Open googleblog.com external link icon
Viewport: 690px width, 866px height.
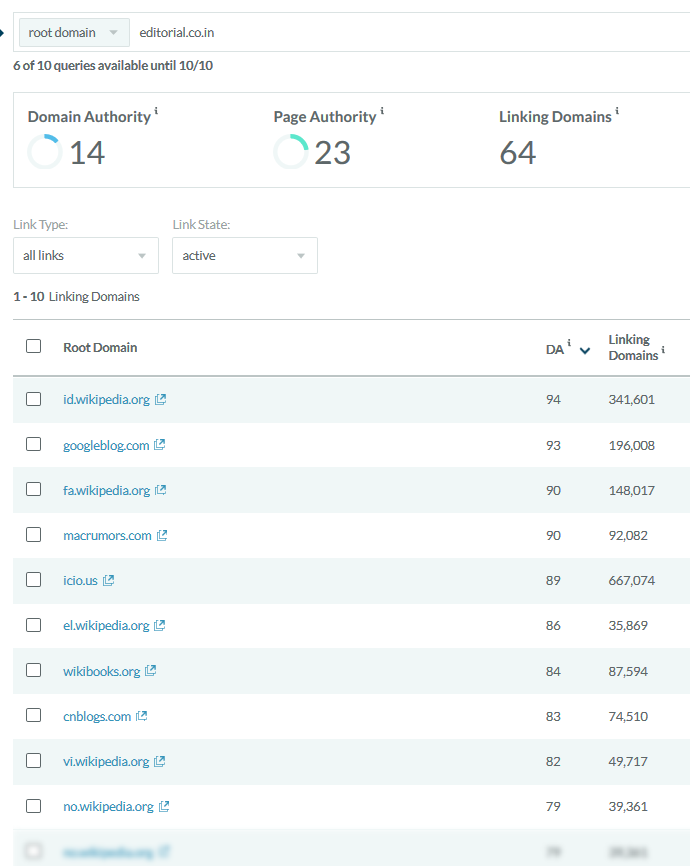(160, 445)
